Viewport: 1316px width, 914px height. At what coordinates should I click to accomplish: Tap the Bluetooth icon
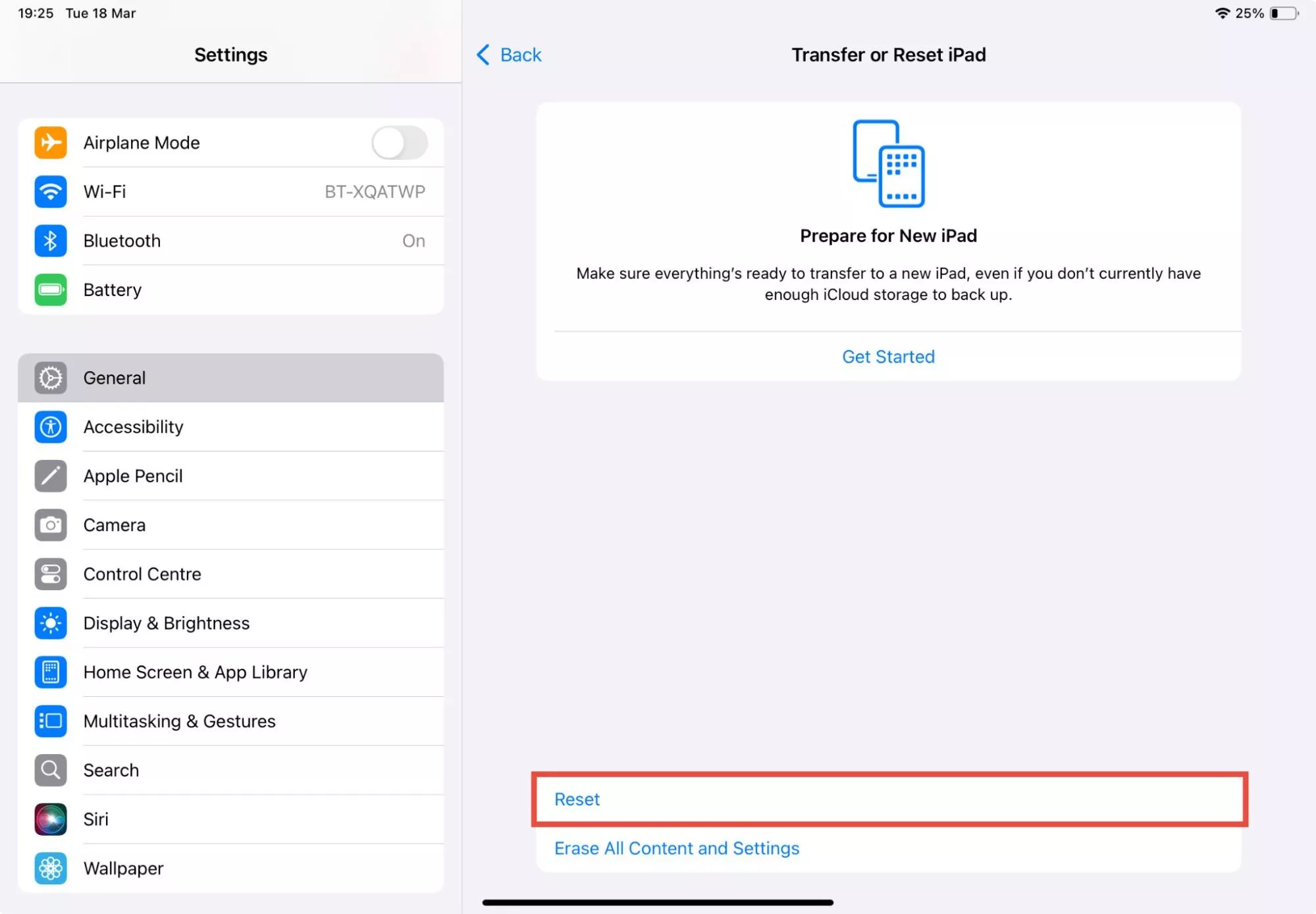(x=51, y=241)
